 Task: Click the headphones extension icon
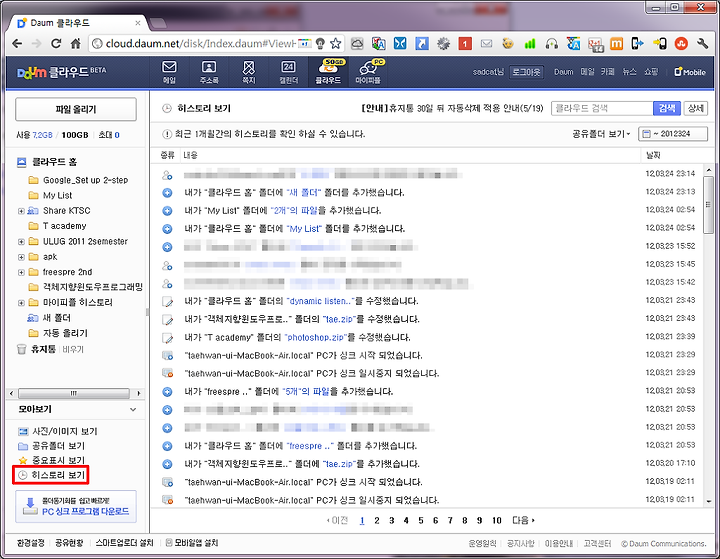(x=551, y=44)
